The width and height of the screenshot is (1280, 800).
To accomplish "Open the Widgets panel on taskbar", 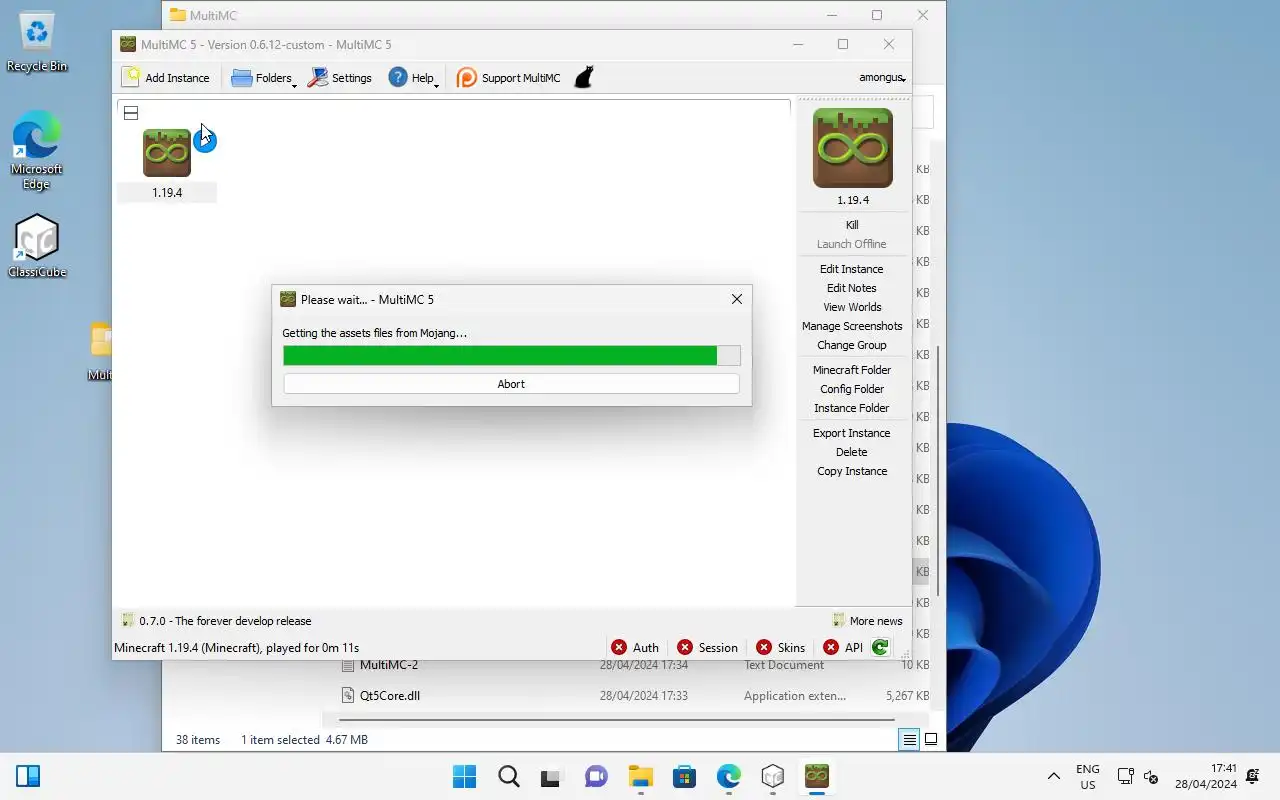I will pos(28,776).
